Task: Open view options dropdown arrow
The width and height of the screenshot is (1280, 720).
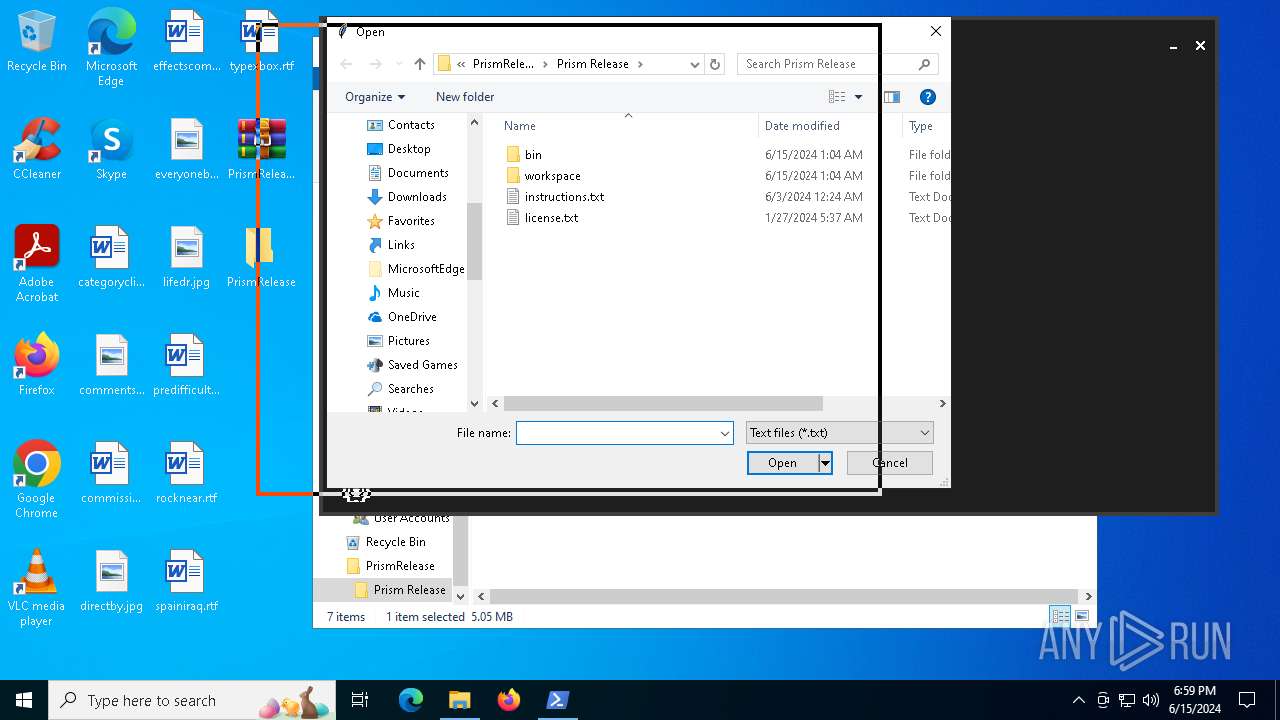Action: [858, 97]
